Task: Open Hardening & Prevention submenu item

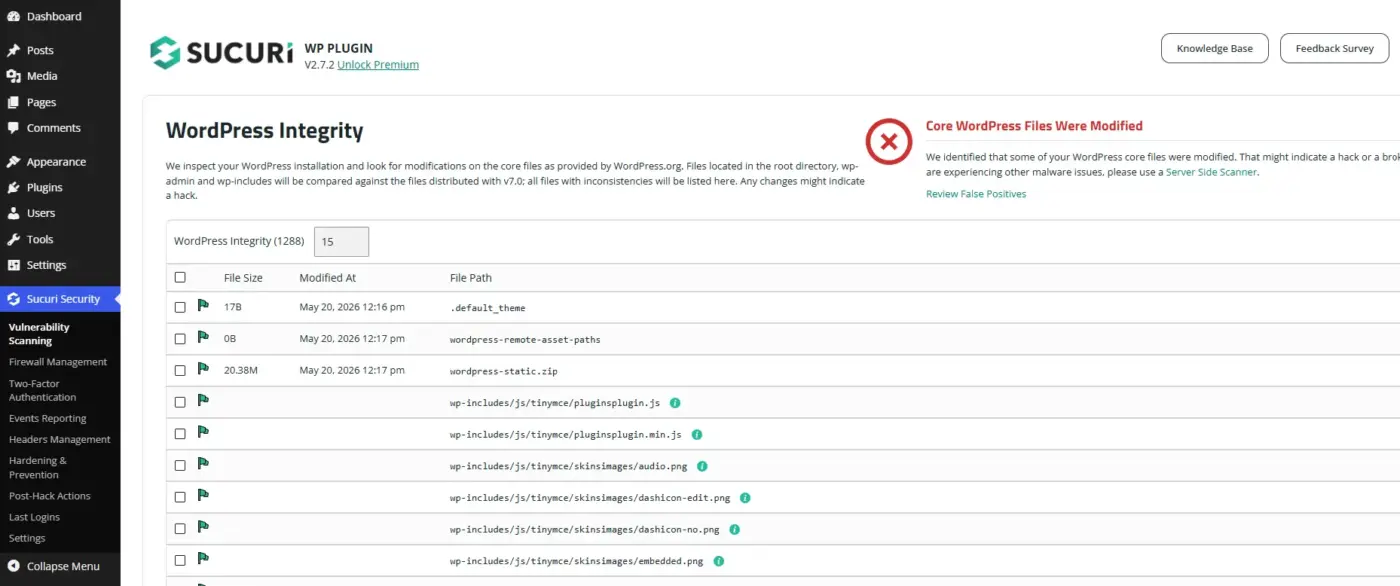Action: pos(38,467)
